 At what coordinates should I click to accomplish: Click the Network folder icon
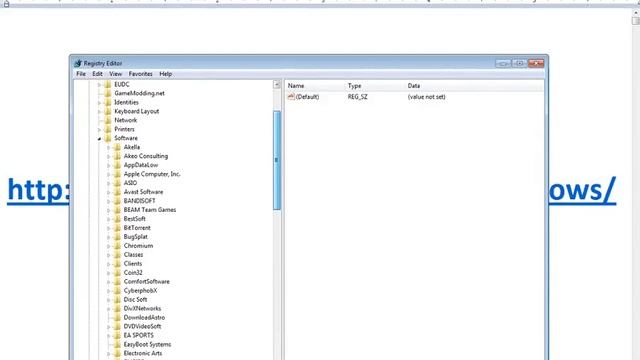click(x=108, y=120)
